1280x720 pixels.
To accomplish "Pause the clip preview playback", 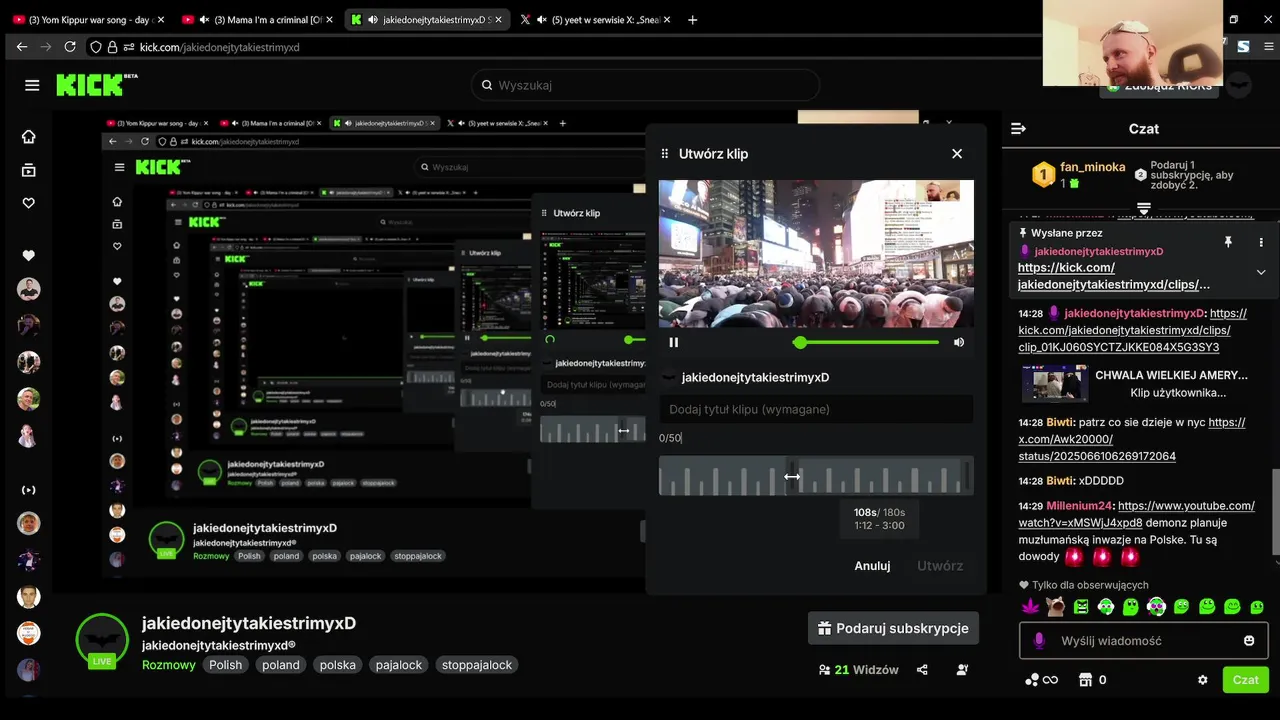I will (x=674, y=342).
